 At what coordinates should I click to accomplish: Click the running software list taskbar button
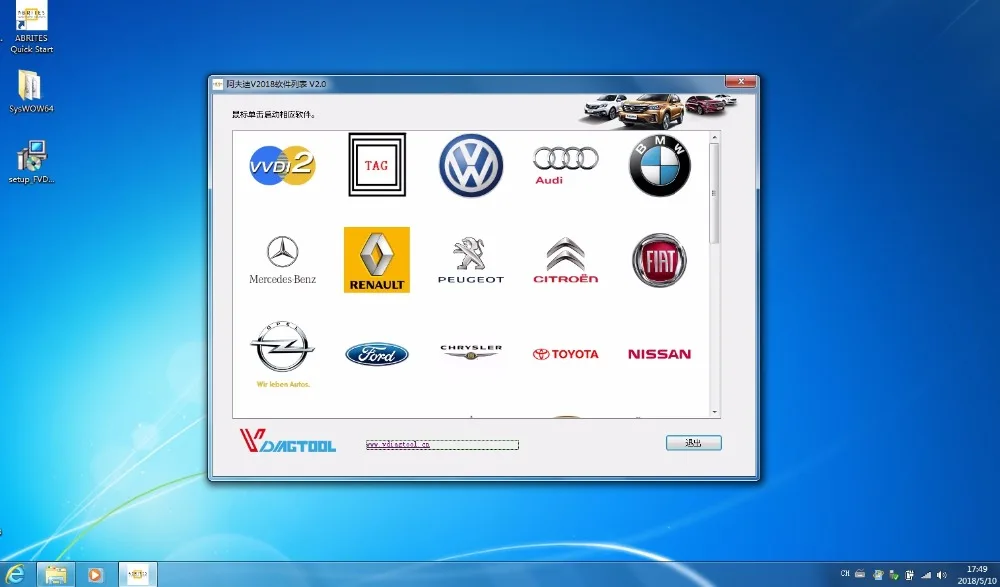pyautogui.click(x=138, y=575)
